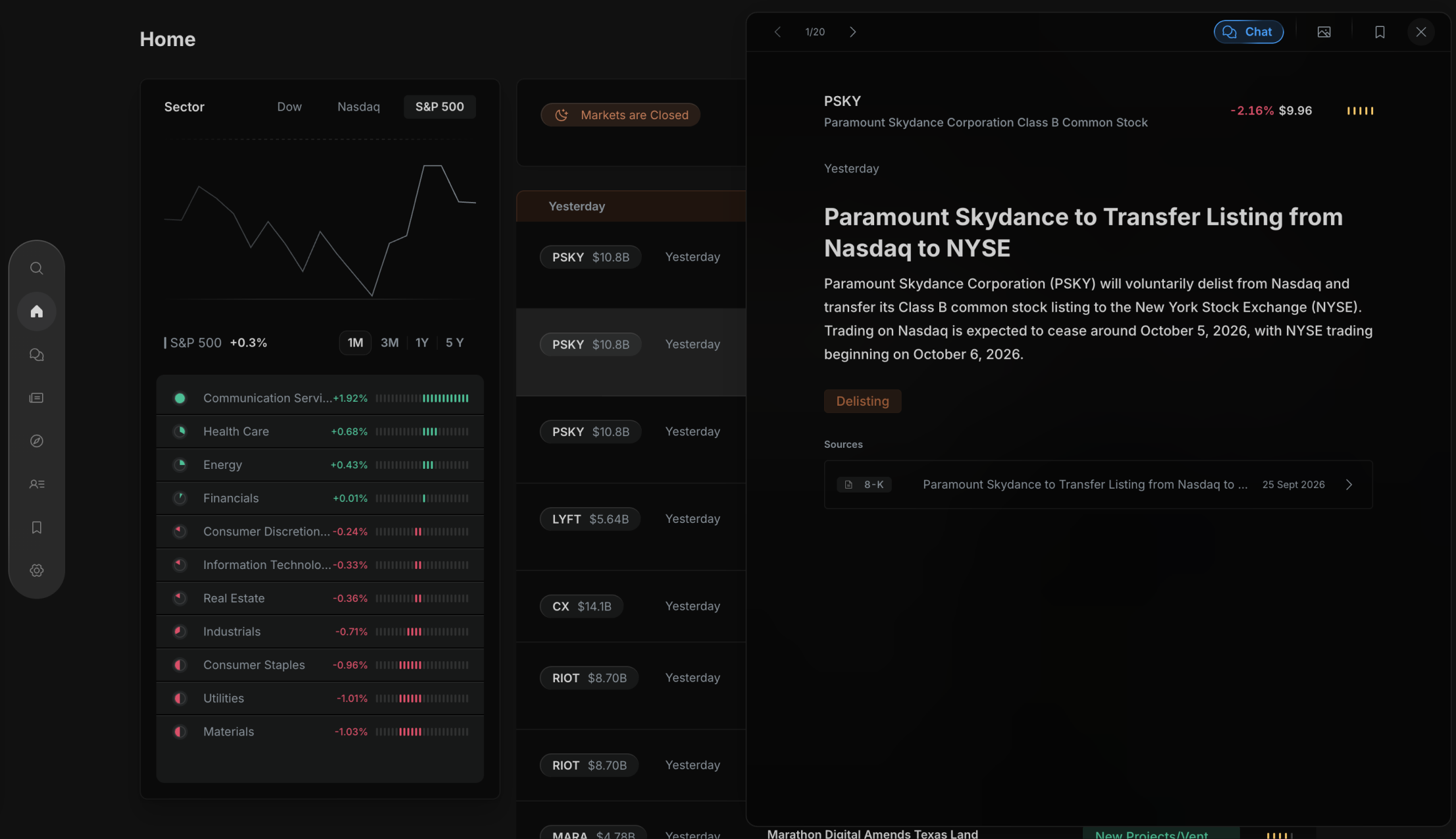The width and height of the screenshot is (1456, 839).
Task: Set chart range to 1M
Action: pos(355,342)
